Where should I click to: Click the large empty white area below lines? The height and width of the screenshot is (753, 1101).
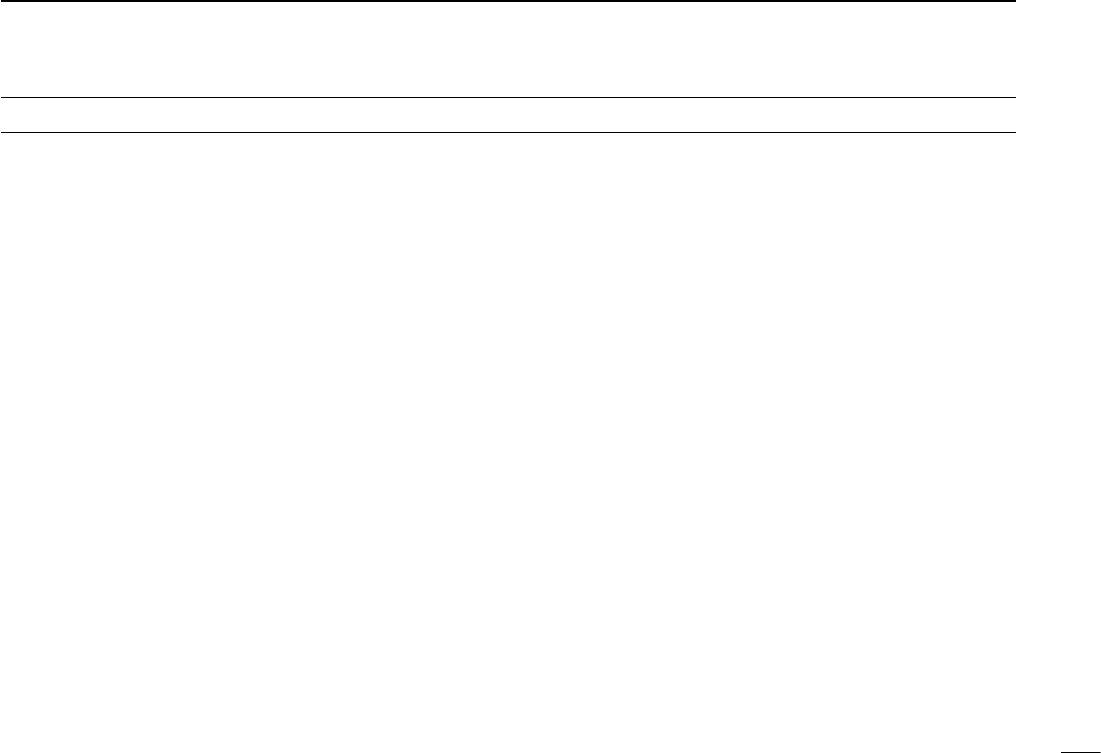(508, 443)
